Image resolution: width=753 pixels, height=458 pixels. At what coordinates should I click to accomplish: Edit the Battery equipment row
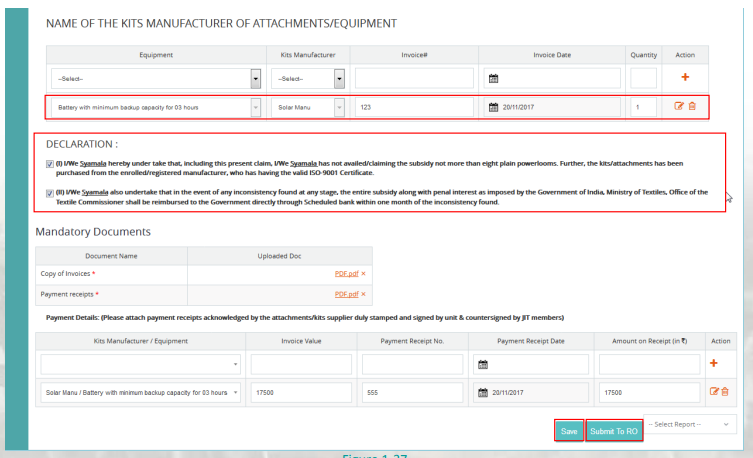679,106
